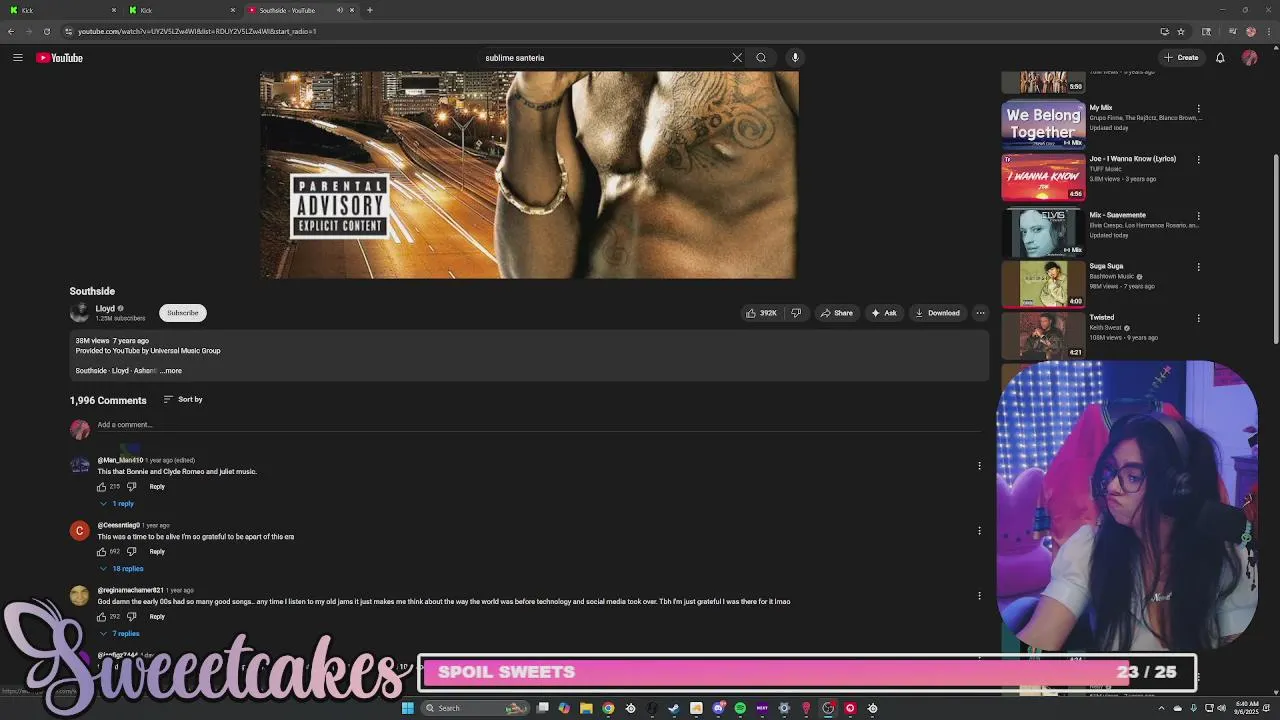Viewport: 1280px width, 720px height.
Task: Switch to the first Kick tab
Action: (60, 10)
